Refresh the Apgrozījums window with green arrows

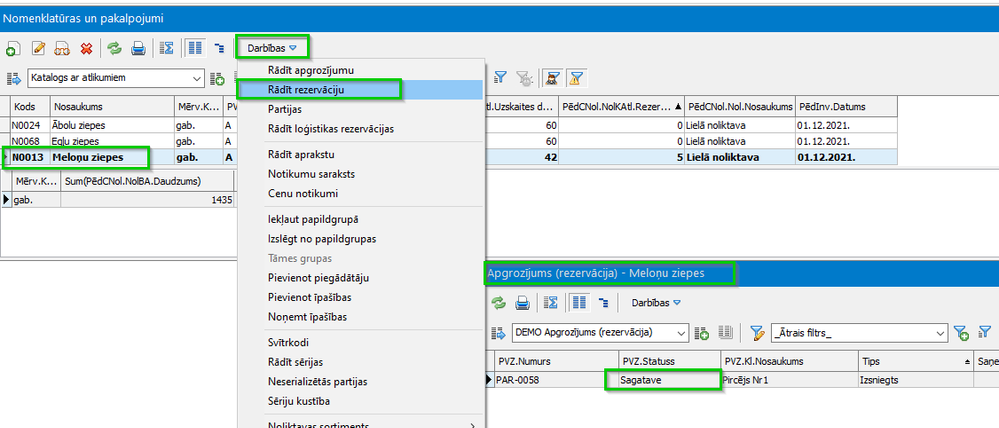tap(498, 303)
